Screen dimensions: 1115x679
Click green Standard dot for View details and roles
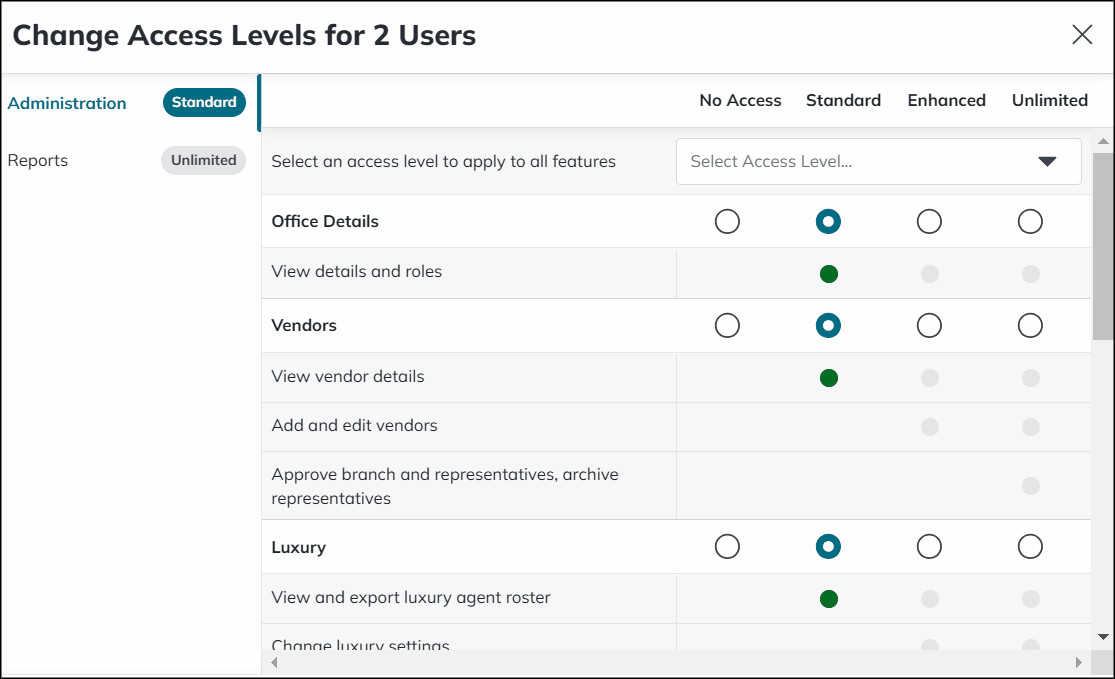tap(828, 274)
